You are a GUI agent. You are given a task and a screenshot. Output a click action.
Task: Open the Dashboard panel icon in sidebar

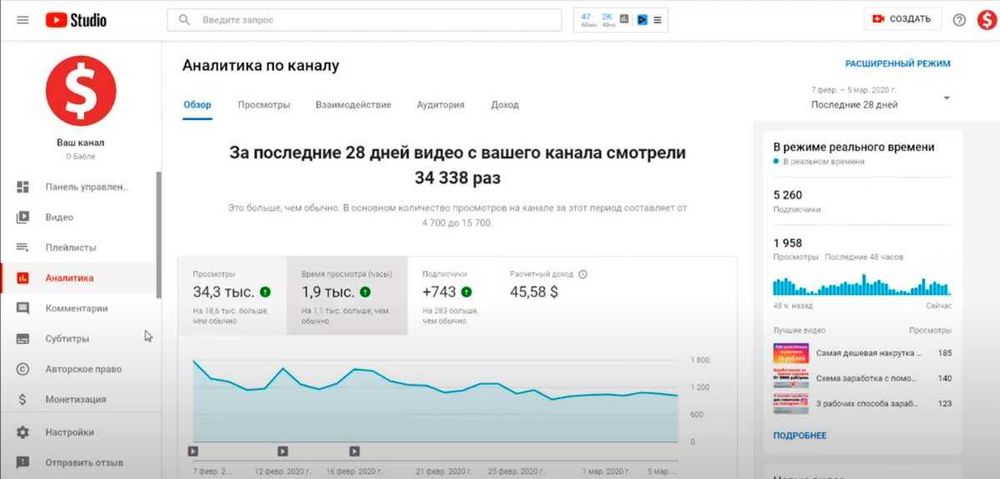click(23, 187)
